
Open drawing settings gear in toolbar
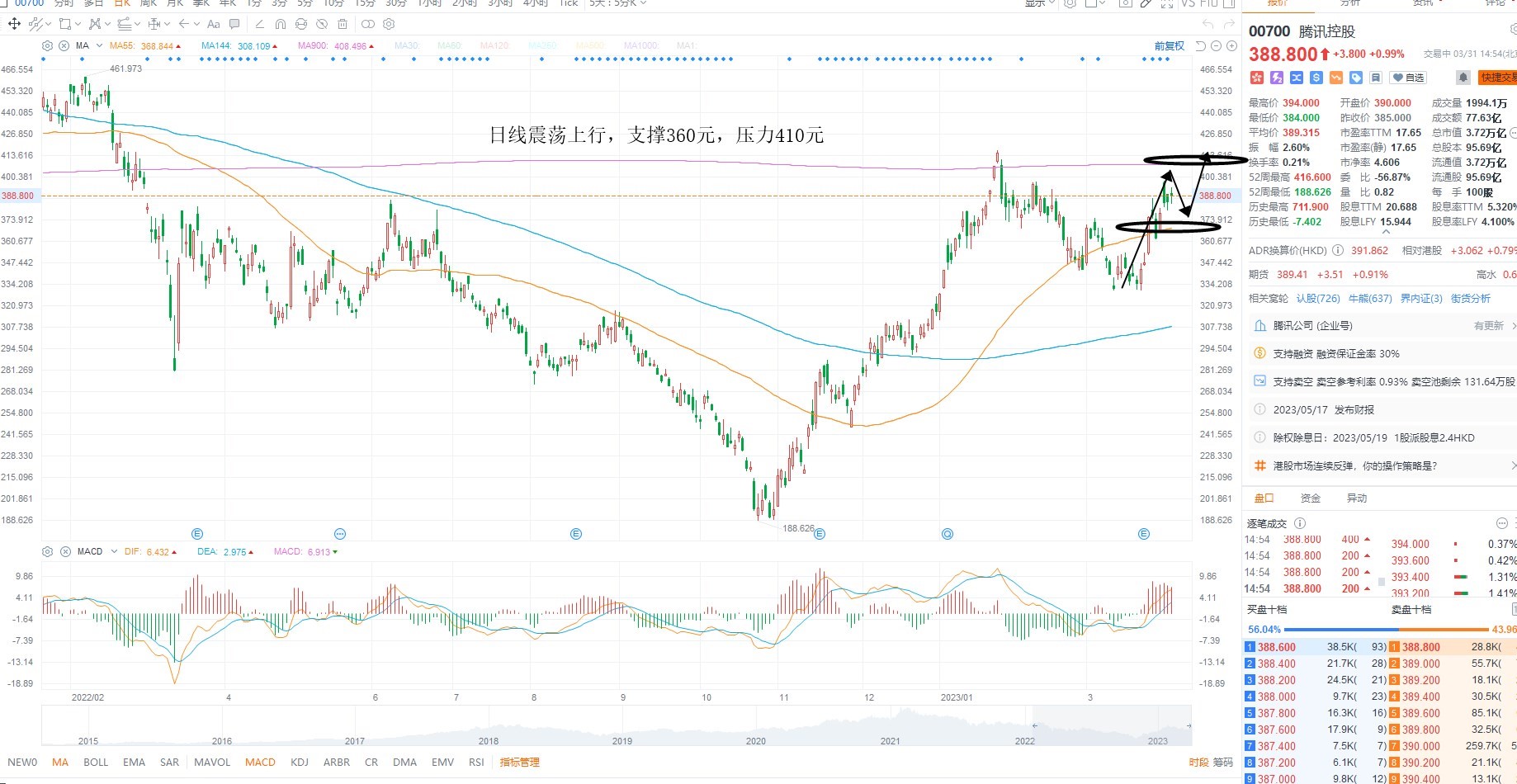pyautogui.click(x=389, y=24)
